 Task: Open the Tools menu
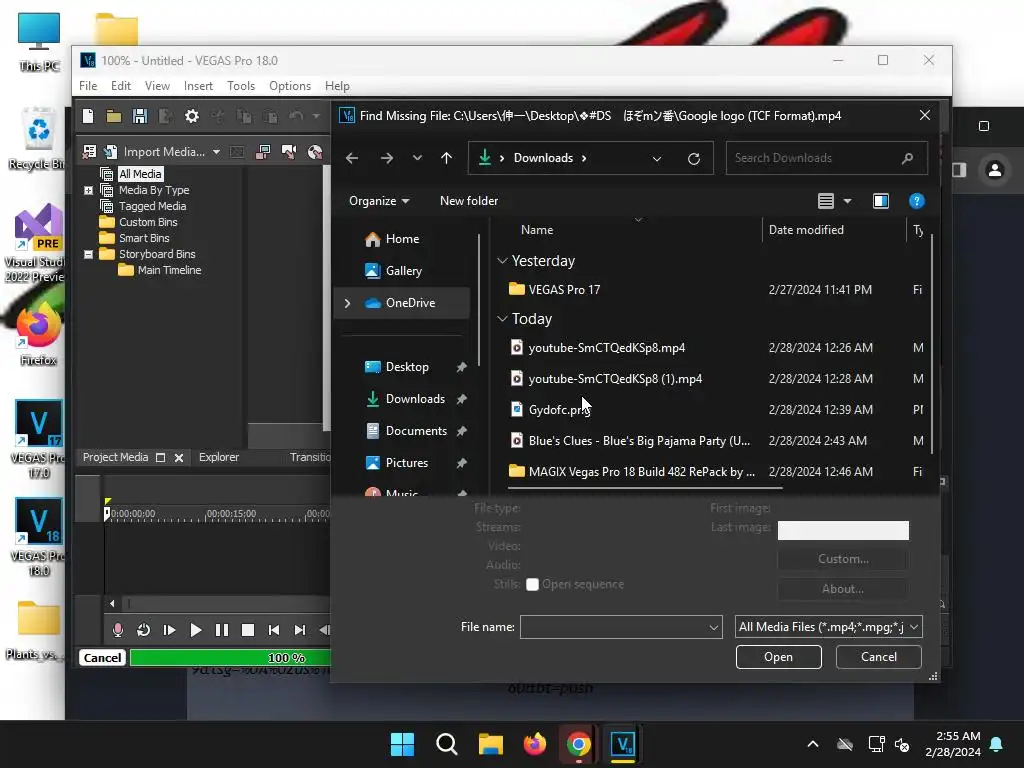[241, 86]
